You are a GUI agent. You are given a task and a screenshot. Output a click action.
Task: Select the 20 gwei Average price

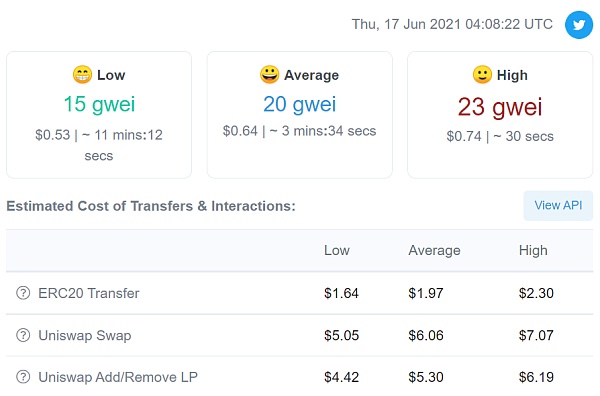[x=300, y=104]
